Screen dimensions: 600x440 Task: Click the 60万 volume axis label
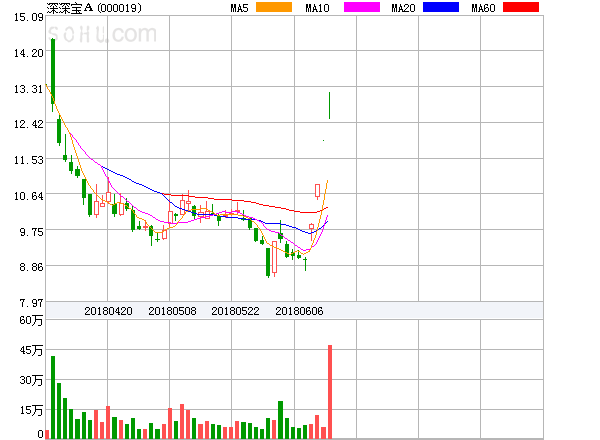(x=31, y=320)
